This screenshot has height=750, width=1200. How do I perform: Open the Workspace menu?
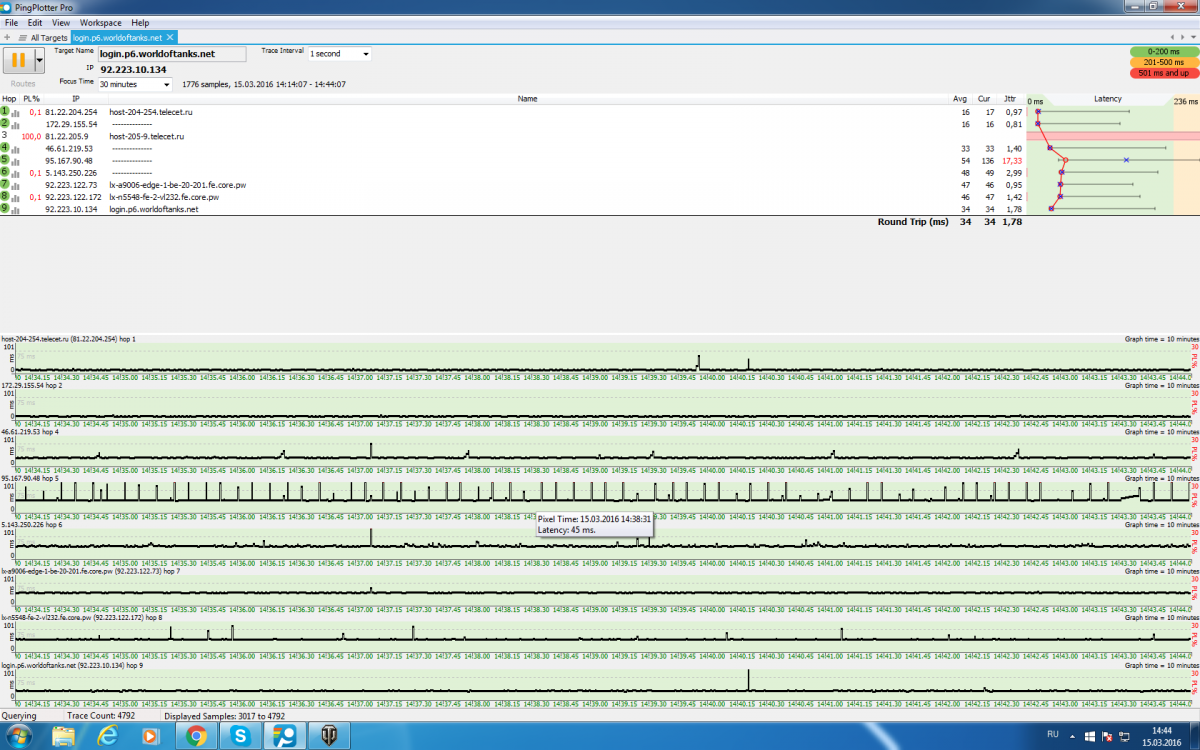pos(100,22)
